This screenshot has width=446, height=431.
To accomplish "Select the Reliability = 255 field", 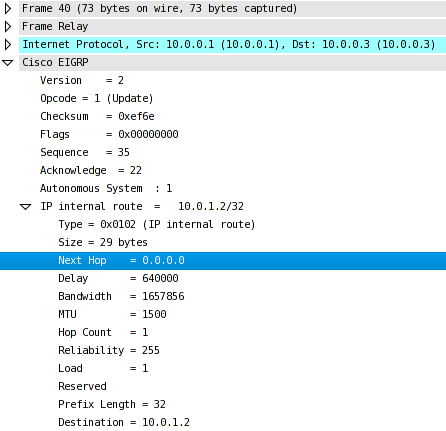I will (109, 350).
